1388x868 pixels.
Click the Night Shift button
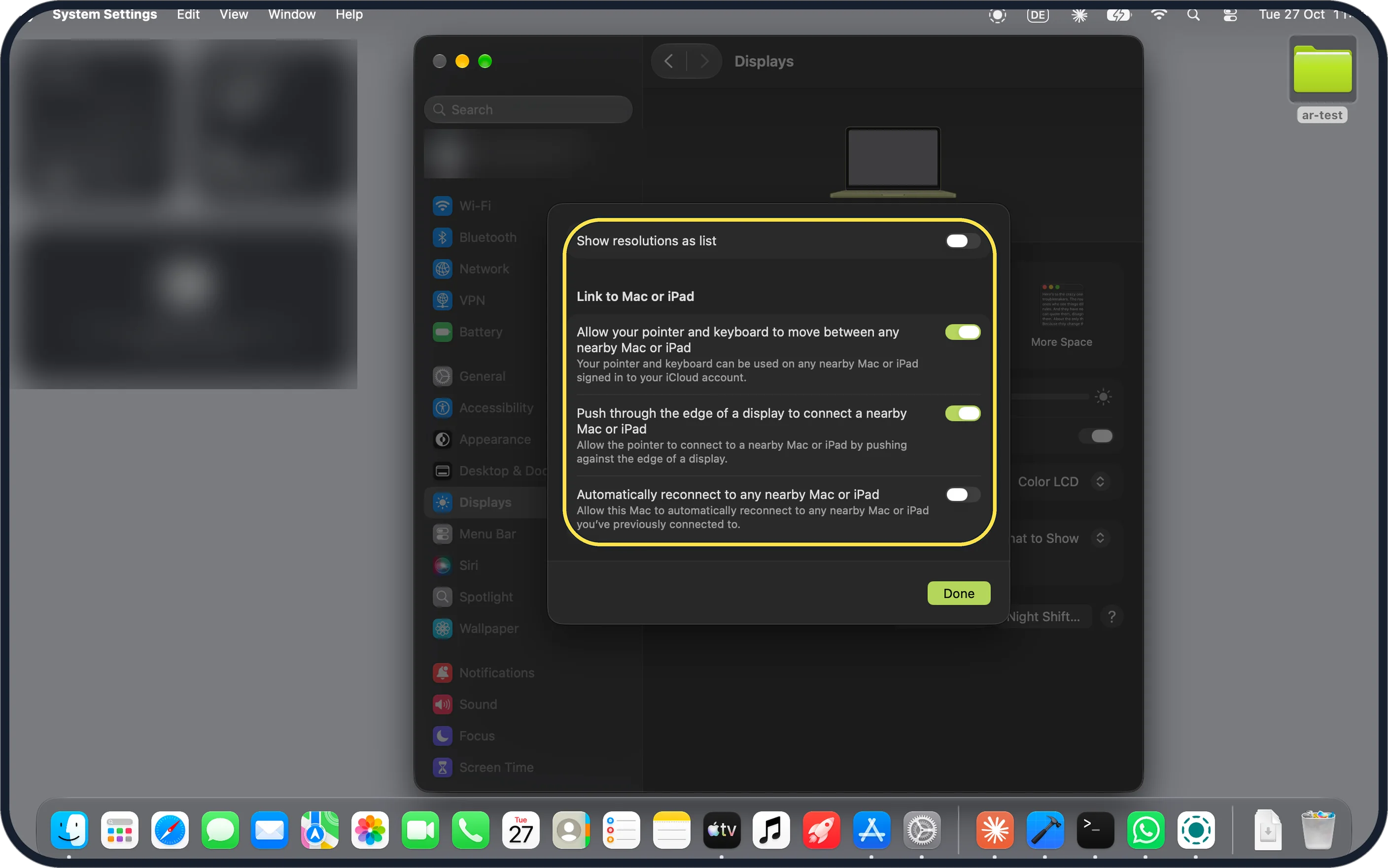[x=1043, y=617]
